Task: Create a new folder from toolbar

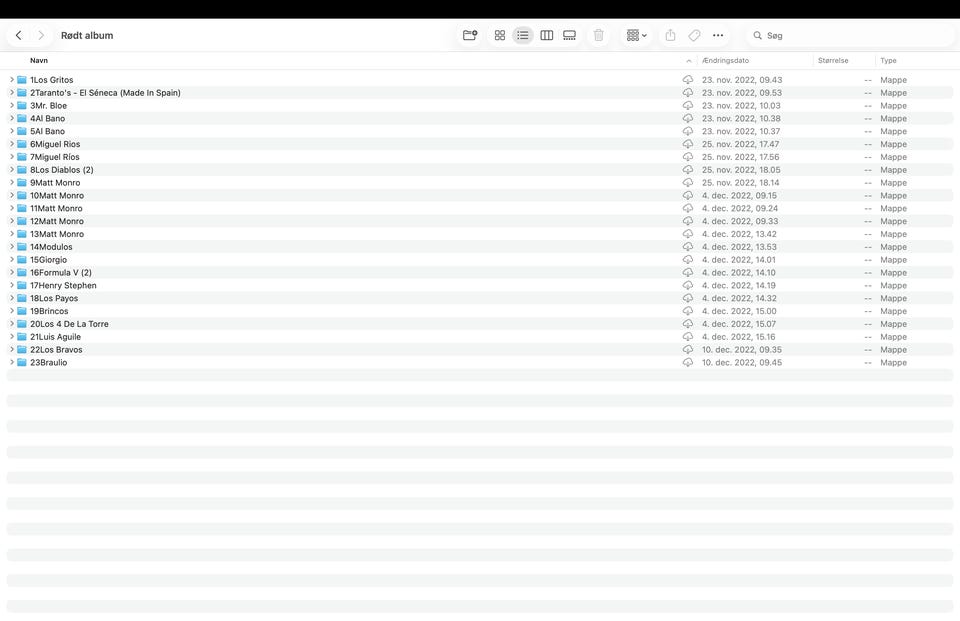Action: (470, 36)
